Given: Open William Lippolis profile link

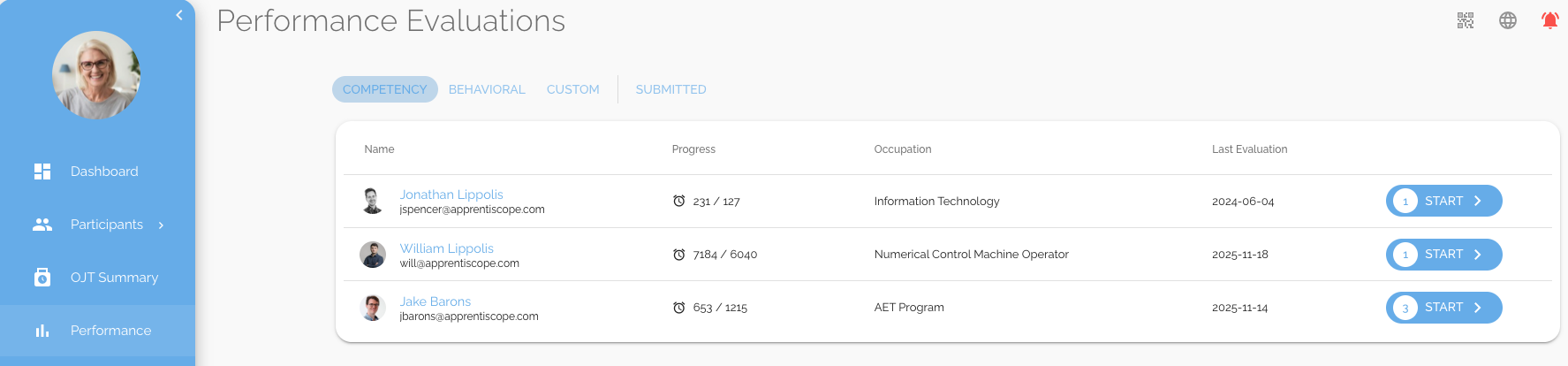Looking at the screenshot, I should tap(446, 248).
